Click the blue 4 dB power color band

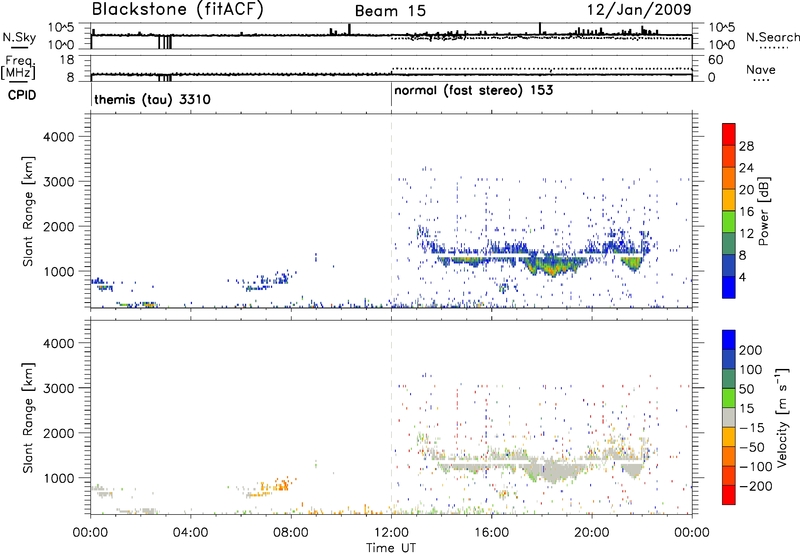pos(729,287)
